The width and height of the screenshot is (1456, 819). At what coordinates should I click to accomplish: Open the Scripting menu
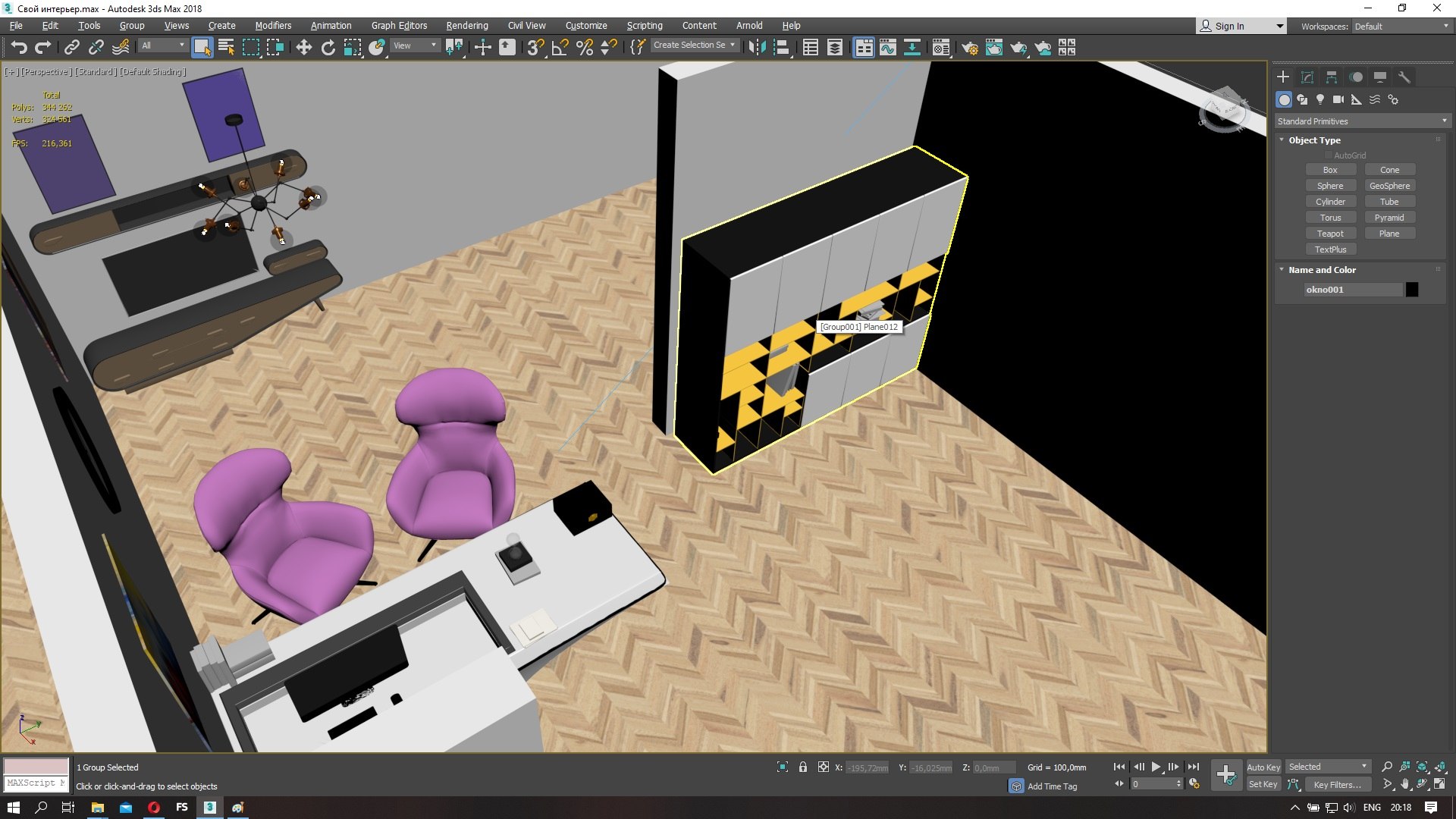point(645,26)
